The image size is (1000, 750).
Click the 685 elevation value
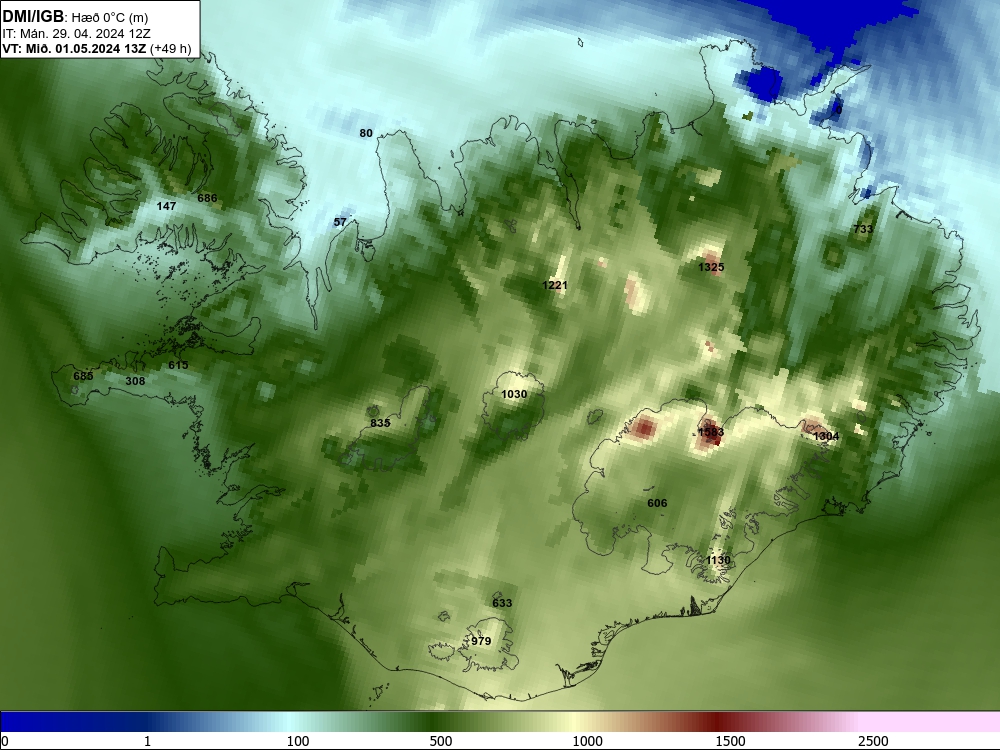[83, 376]
